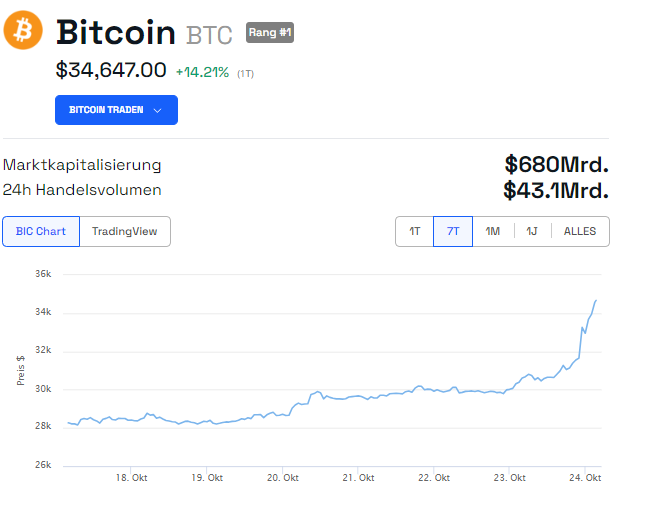Switch to the BIC Chart tab
This screenshot has width=670, height=508.
coord(41,231)
